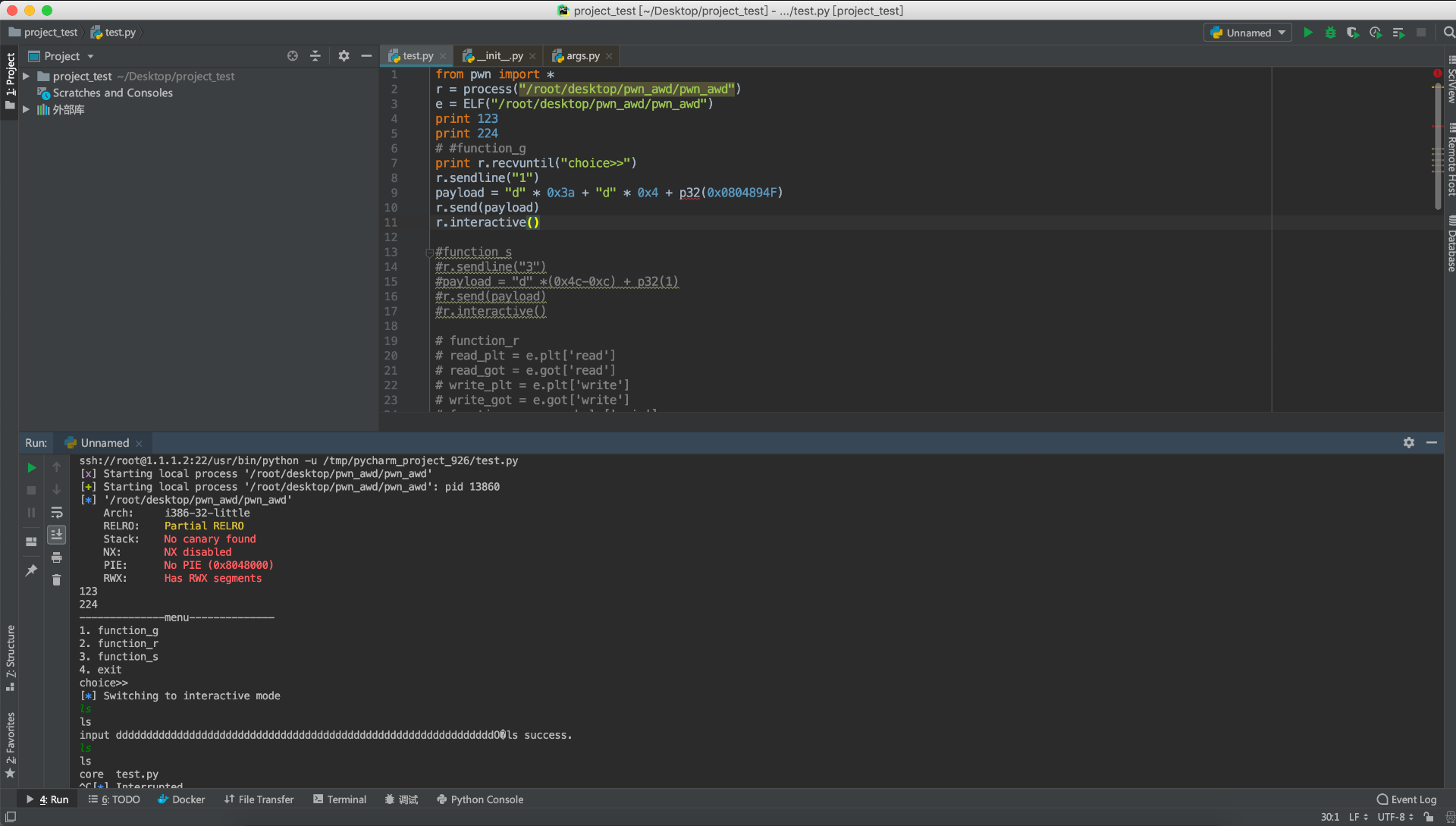The height and width of the screenshot is (826, 1456).
Task: Toggle pin tab in Run panel
Action: (x=31, y=570)
